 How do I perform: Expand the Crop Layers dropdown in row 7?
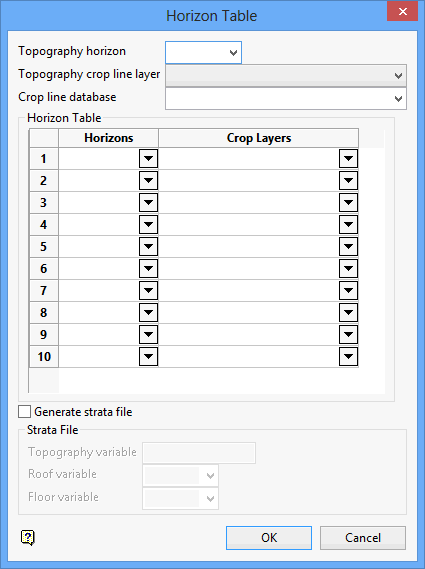[348, 291]
